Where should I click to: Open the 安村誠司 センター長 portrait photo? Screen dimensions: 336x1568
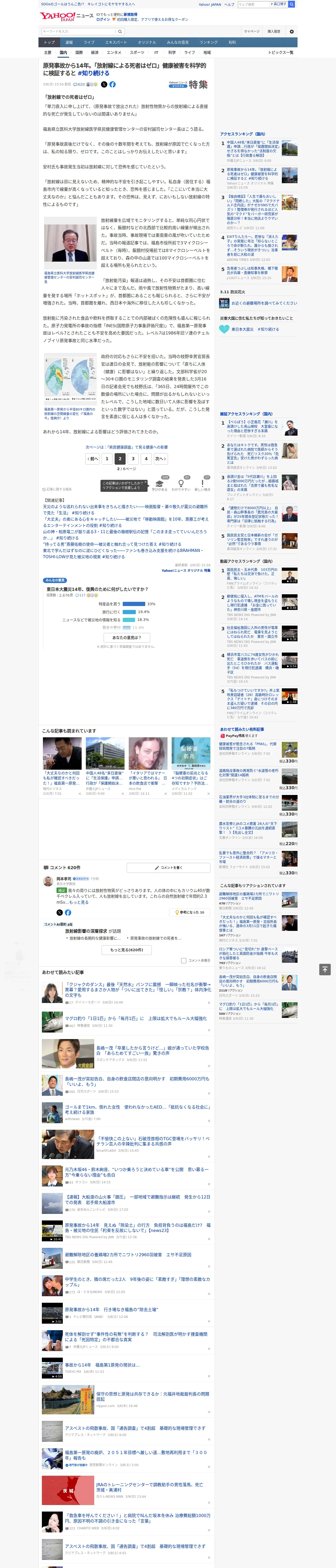pyautogui.click(x=70, y=243)
